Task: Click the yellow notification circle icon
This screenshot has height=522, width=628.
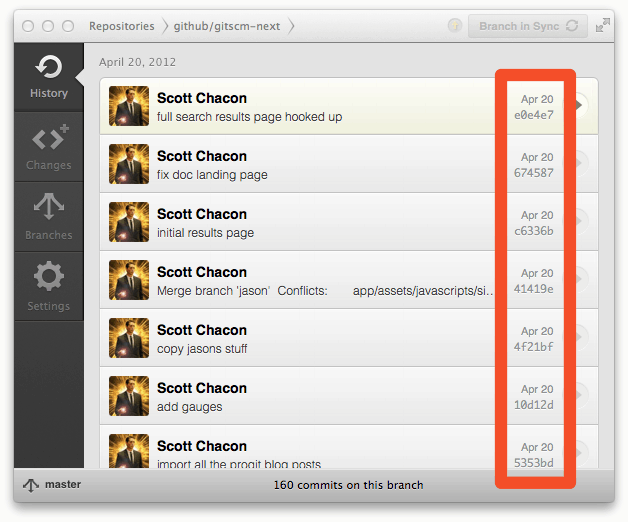Action: pyautogui.click(x=455, y=26)
